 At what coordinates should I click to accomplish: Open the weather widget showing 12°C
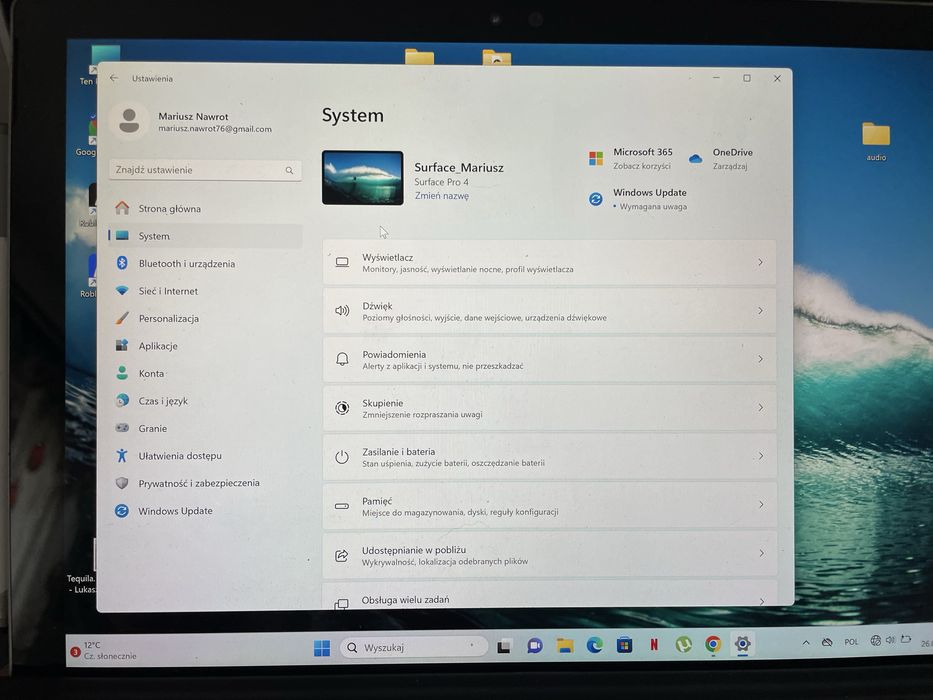(105, 650)
